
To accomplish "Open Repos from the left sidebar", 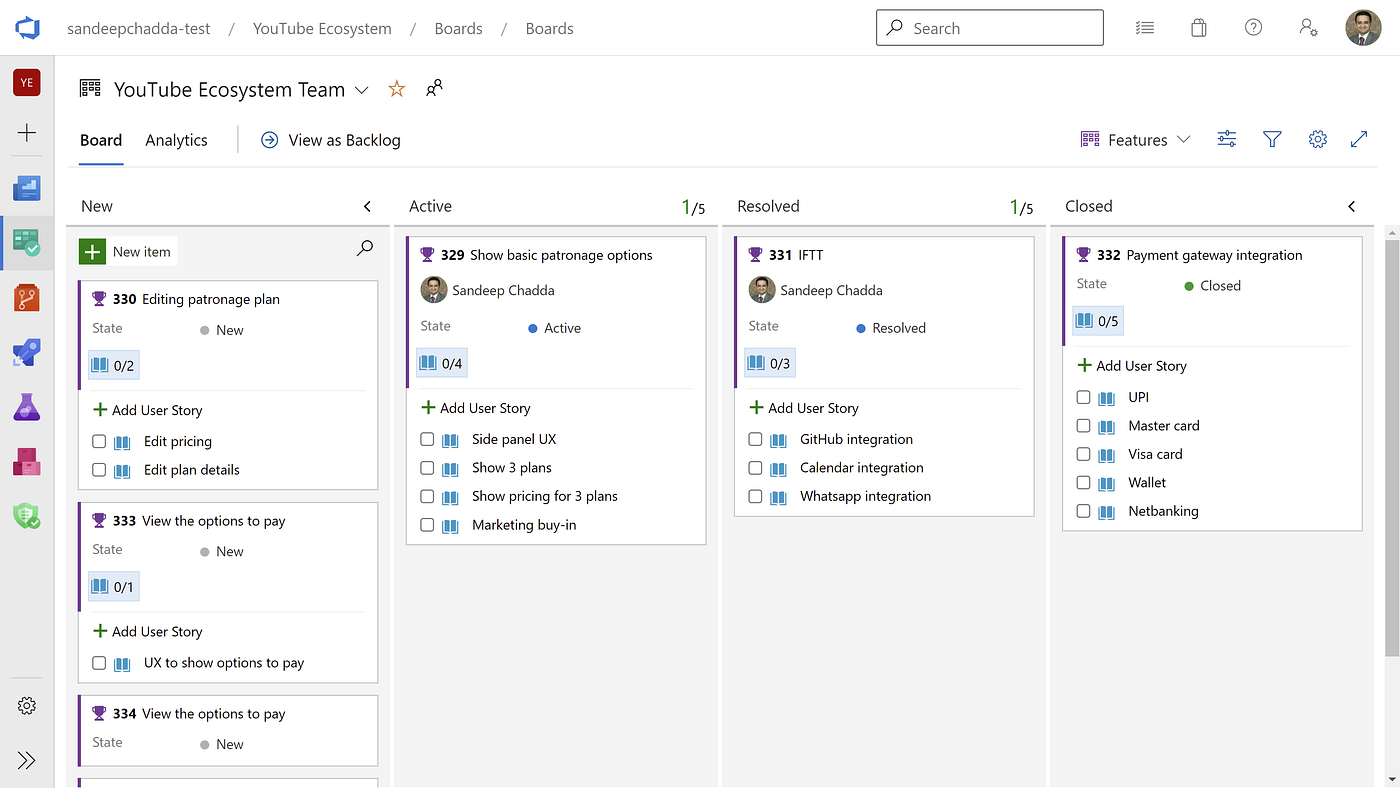I will pos(27,297).
